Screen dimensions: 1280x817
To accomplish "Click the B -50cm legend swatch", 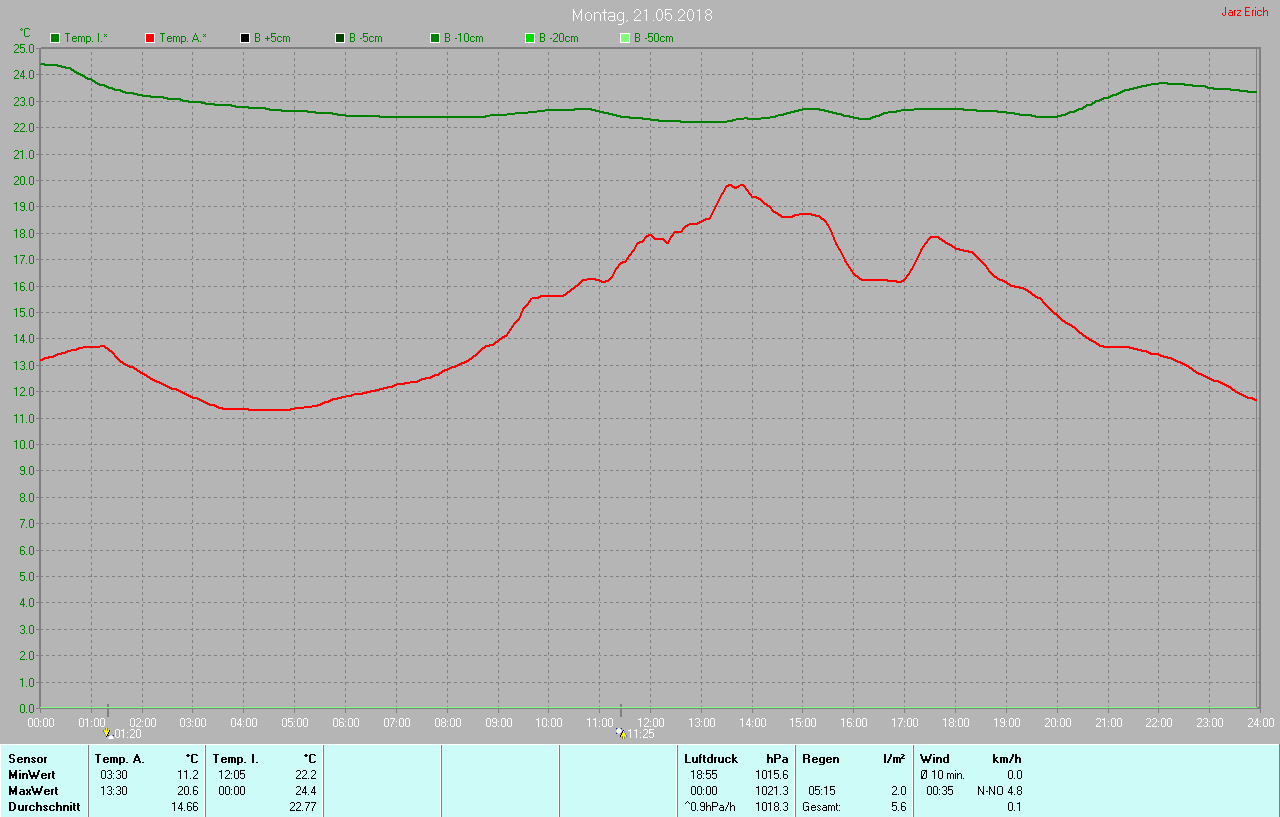I will (625, 38).
